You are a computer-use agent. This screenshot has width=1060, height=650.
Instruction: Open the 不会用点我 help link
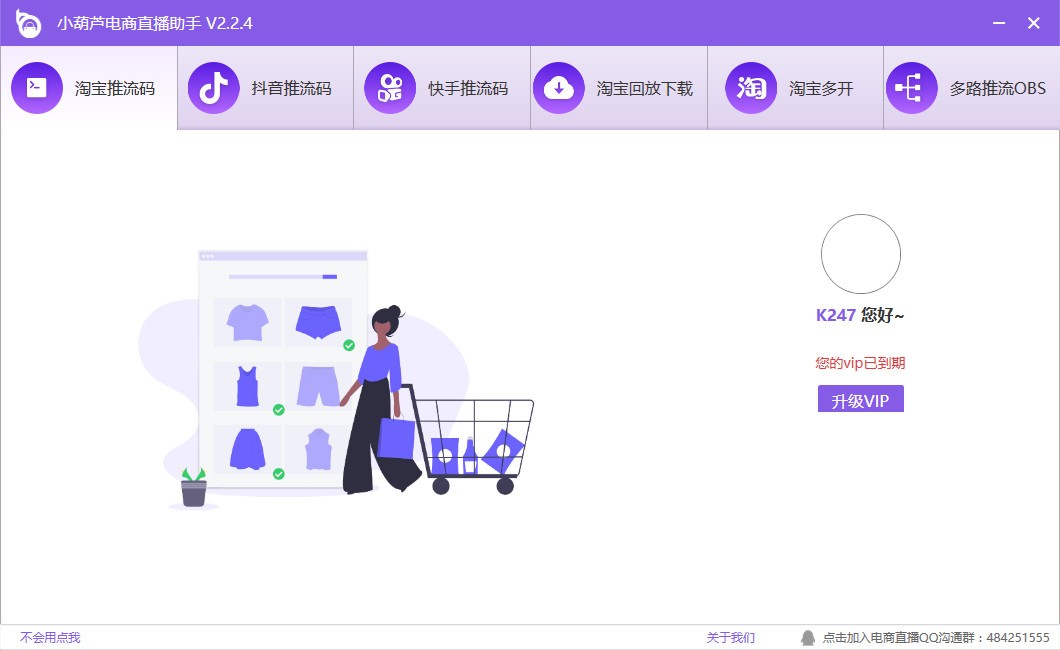click(x=50, y=637)
